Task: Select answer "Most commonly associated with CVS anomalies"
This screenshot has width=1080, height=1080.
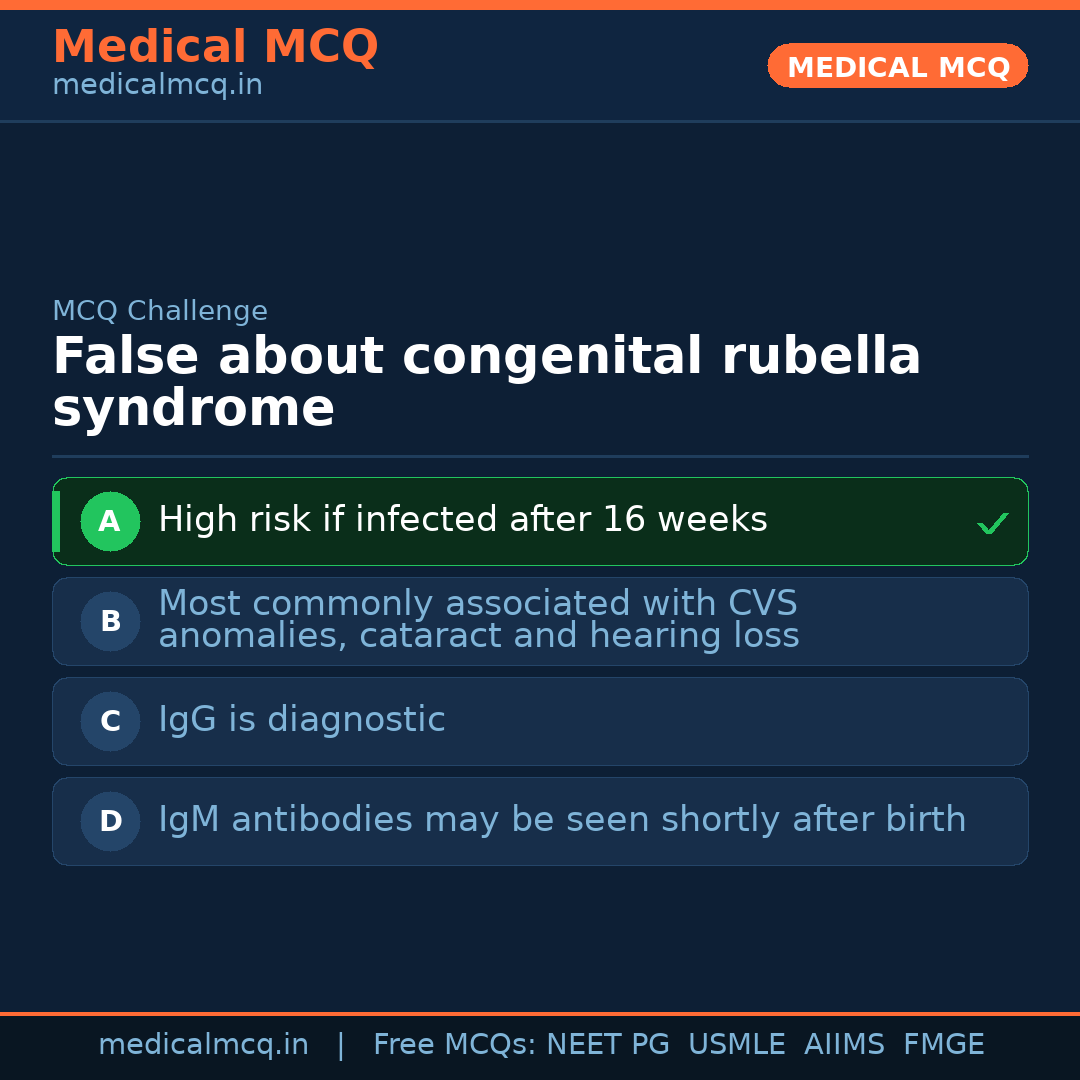Action: (x=478, y=620)
